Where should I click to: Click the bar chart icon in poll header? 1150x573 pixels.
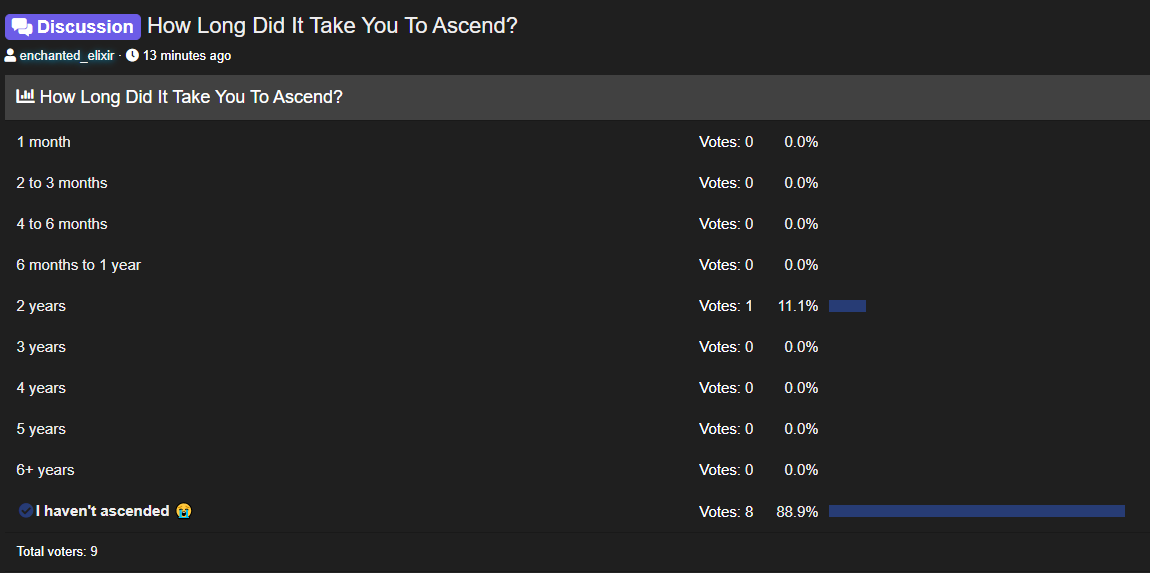pos(26,96)
